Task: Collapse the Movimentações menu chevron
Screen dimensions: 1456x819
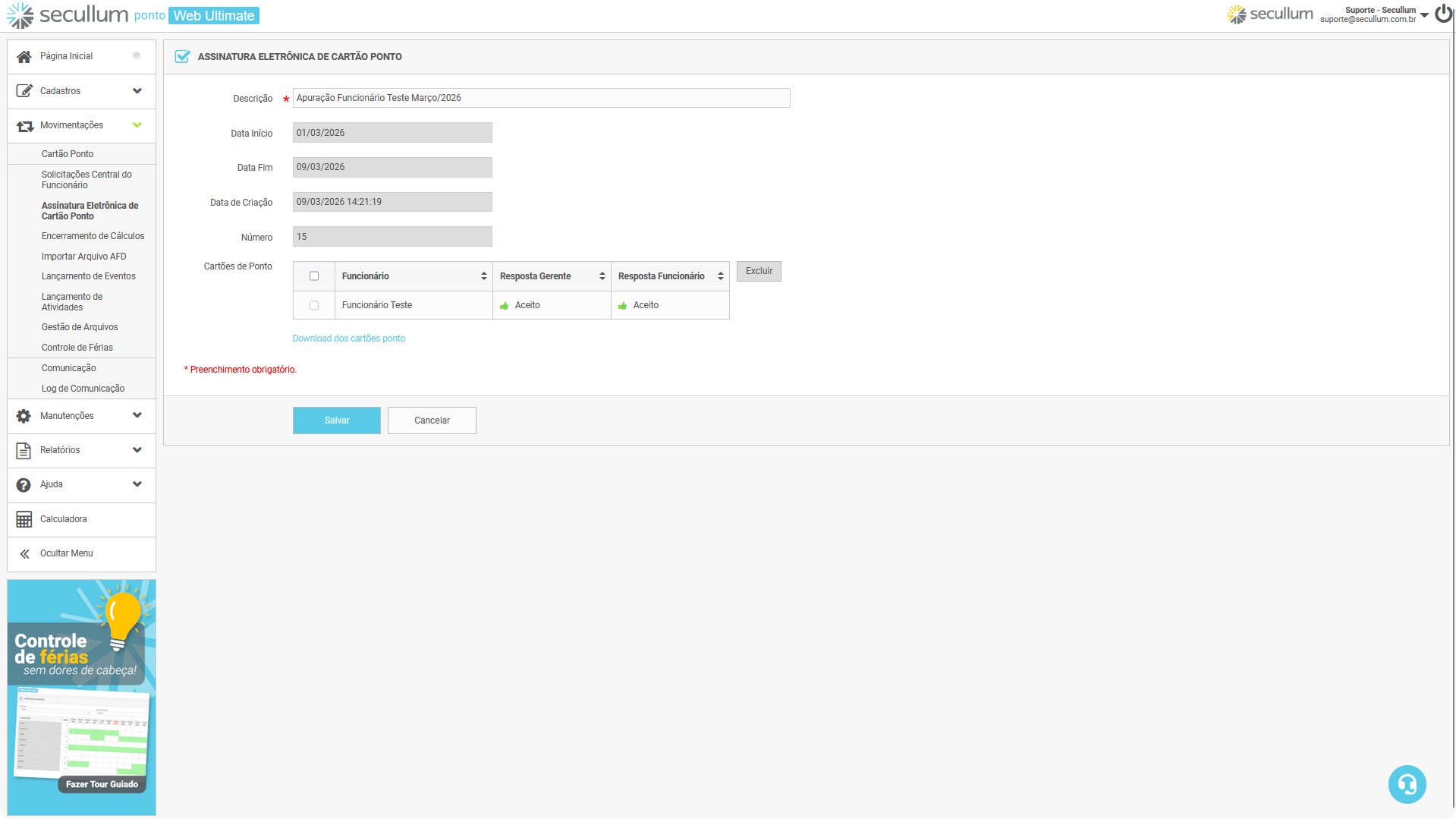Action: pos(137,125)
